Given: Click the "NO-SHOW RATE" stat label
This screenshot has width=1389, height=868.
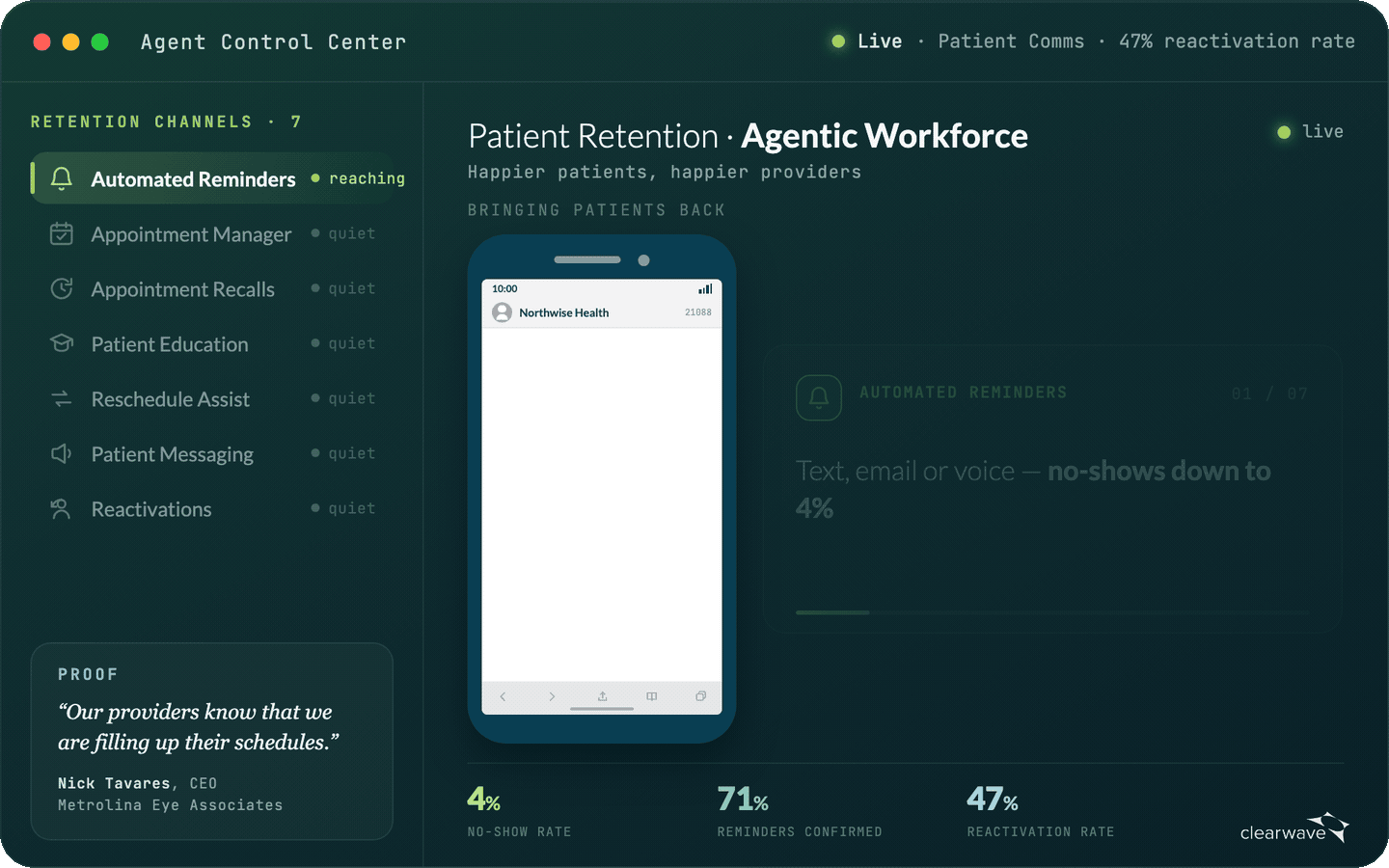Looking at the screenshot, I should click(x=519, y=831).
